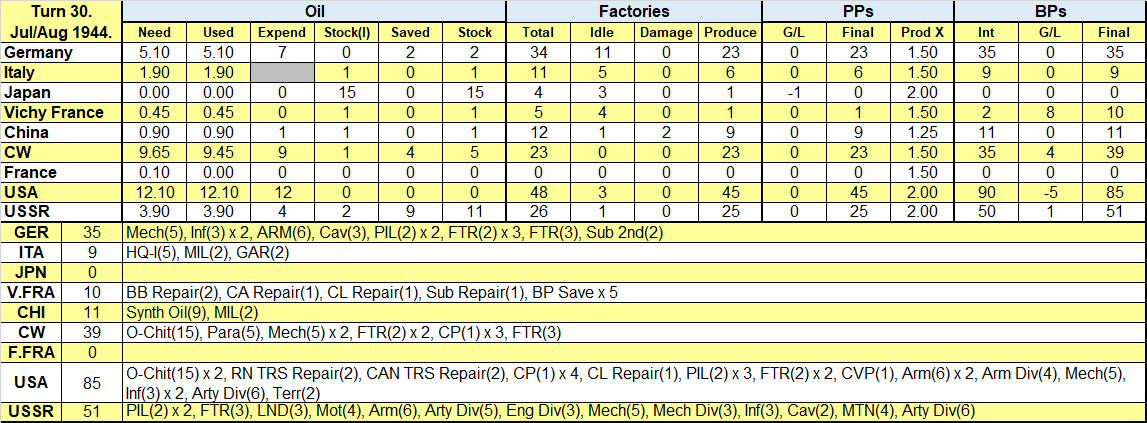Select the Factories group header
This screenshot has width=1147, height=423.
(633, 12)
